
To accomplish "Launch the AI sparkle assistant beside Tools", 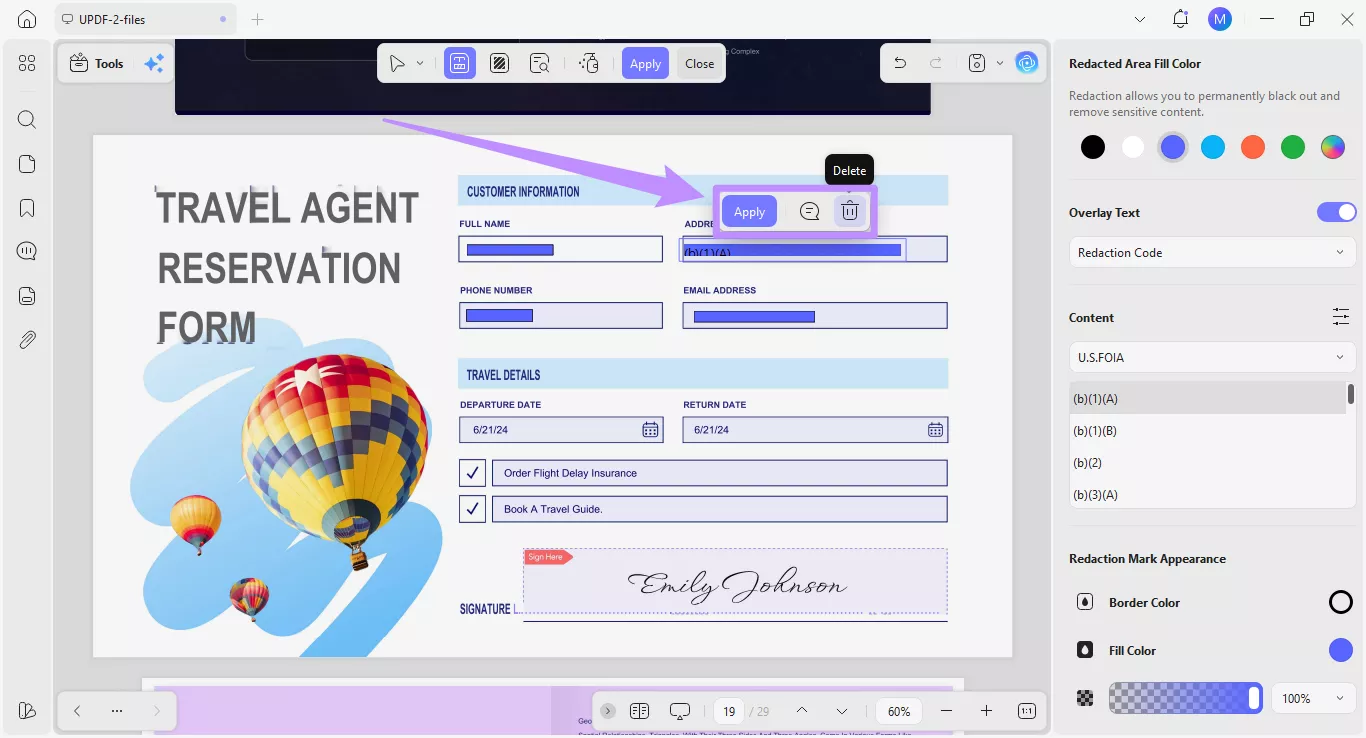I will tap(154, 64).
